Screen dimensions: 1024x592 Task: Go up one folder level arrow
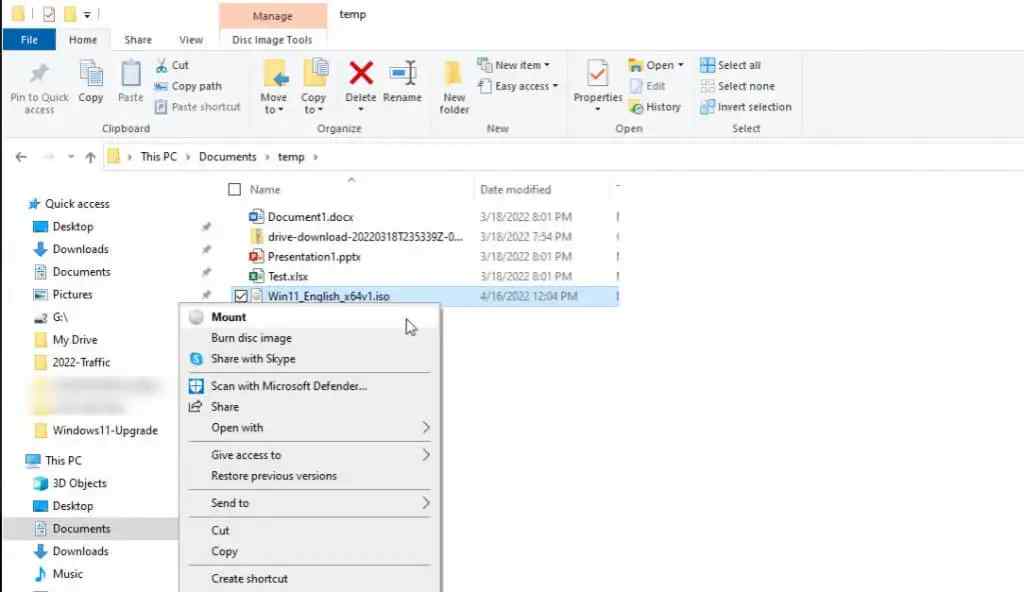90,157
